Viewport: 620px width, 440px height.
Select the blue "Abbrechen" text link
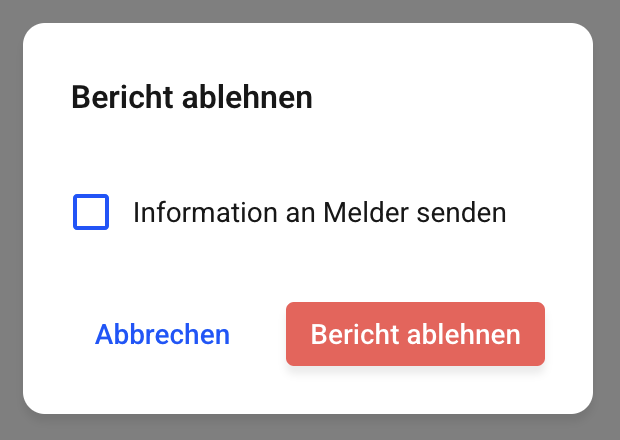(162, 334)
